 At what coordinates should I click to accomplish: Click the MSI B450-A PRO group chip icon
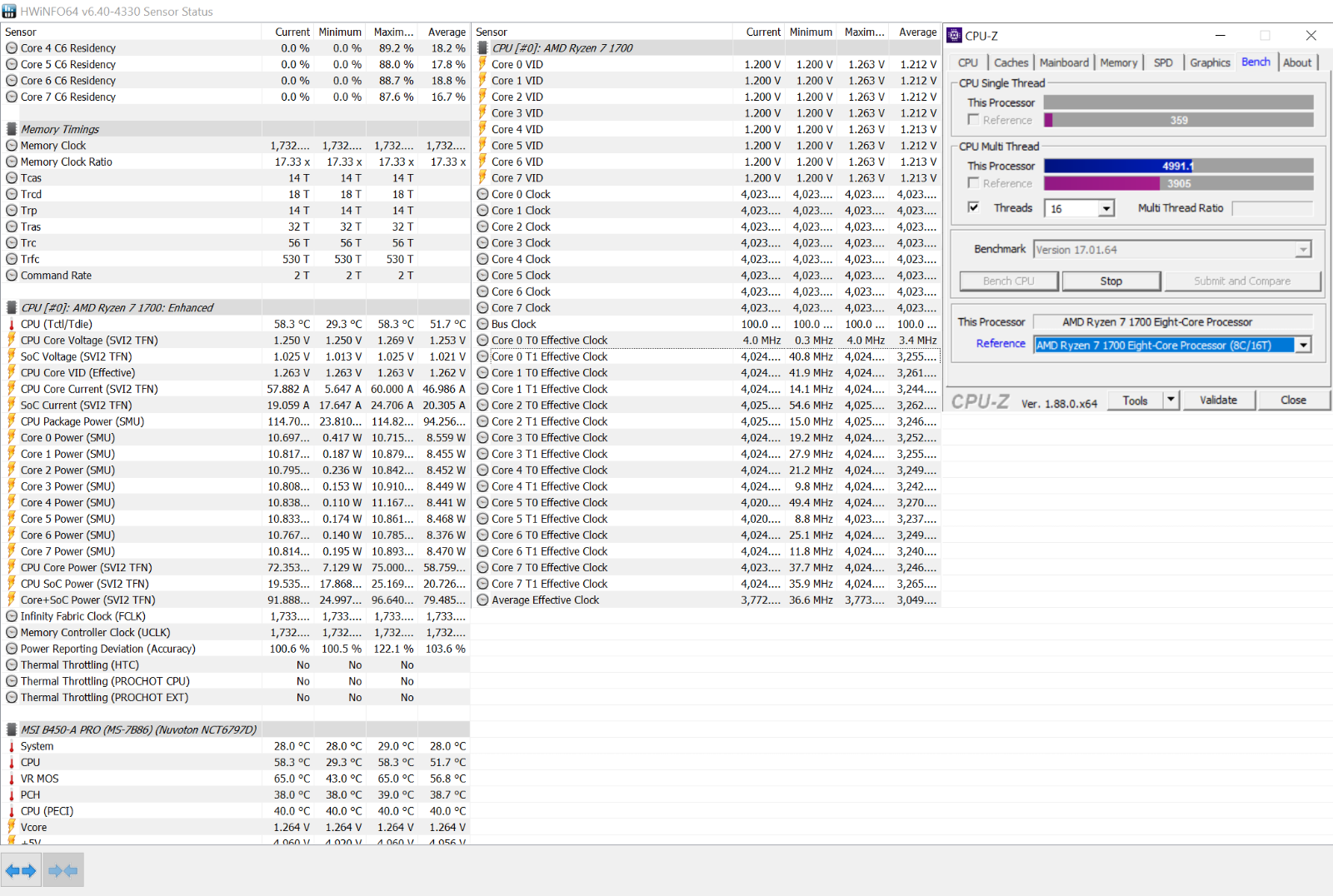pyautogui.click(x=12, y=730)
